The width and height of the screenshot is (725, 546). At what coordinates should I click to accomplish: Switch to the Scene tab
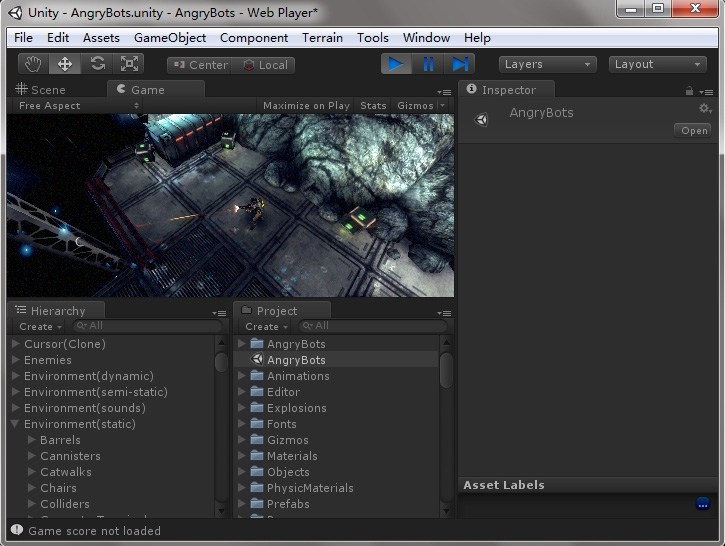click(41, 90)
